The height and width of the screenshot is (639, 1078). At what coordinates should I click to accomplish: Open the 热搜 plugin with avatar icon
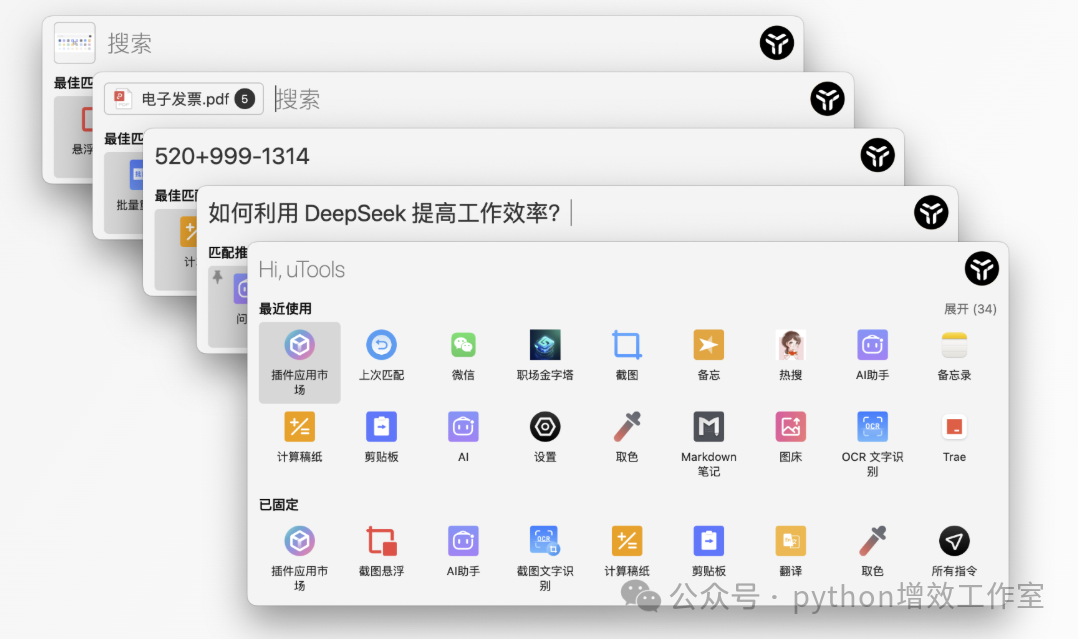click(791, 354)
